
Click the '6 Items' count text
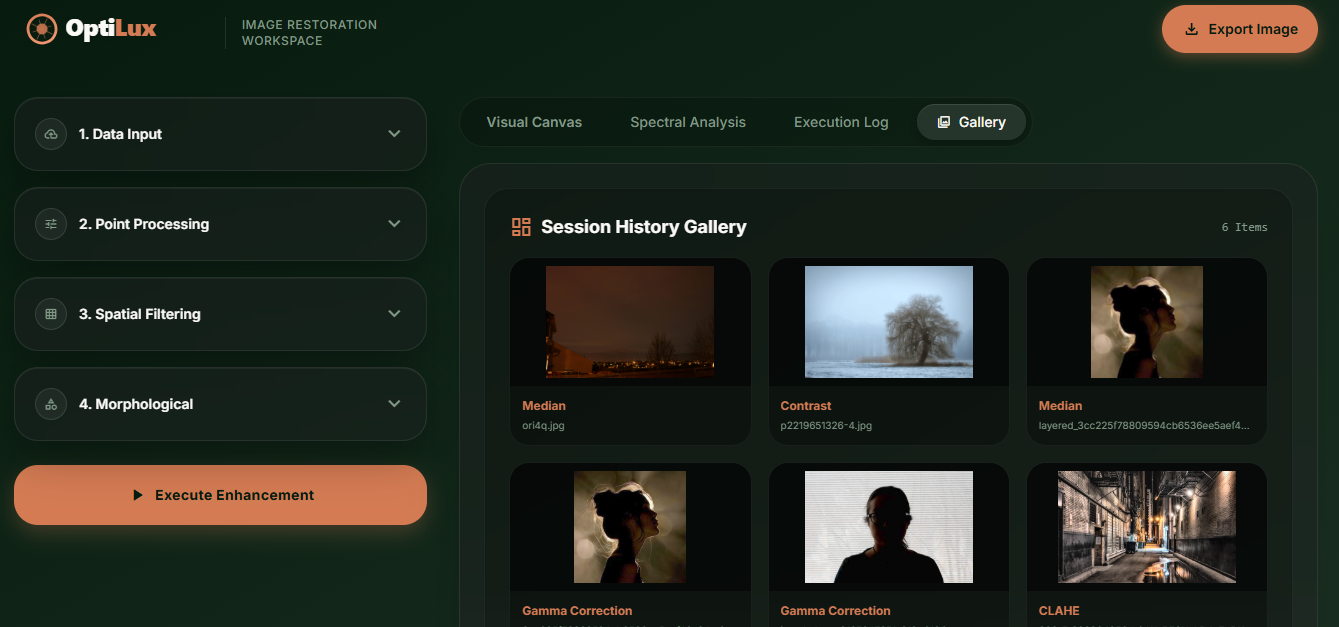[x=1244, y=227]
